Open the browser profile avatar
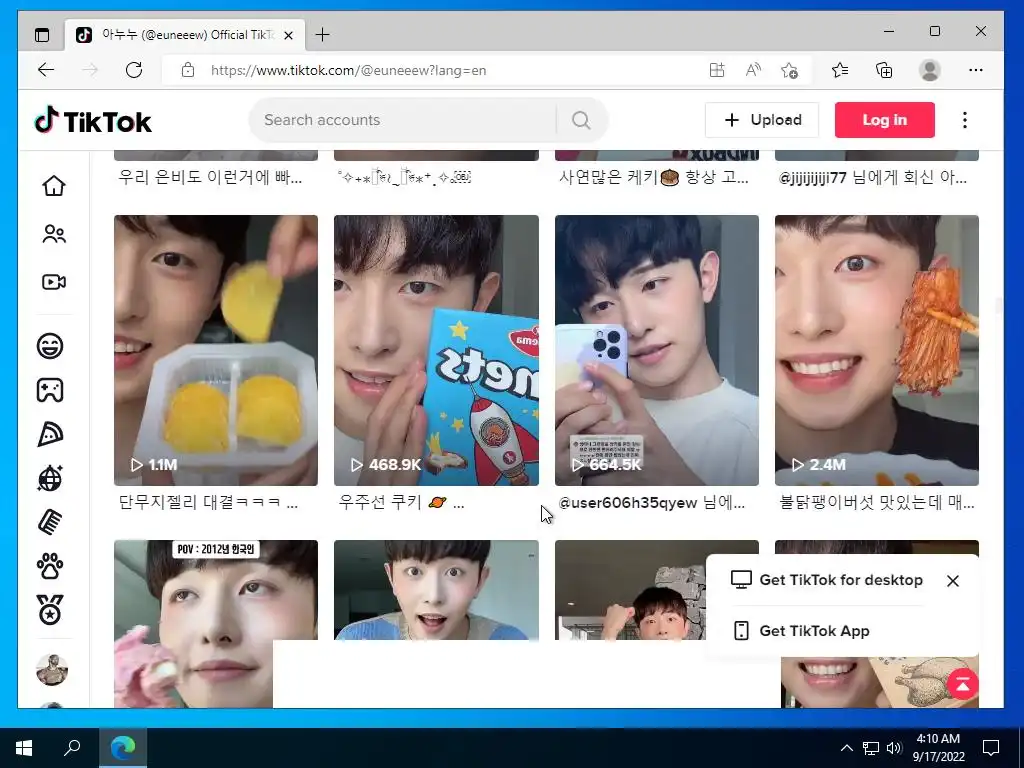 929,70
